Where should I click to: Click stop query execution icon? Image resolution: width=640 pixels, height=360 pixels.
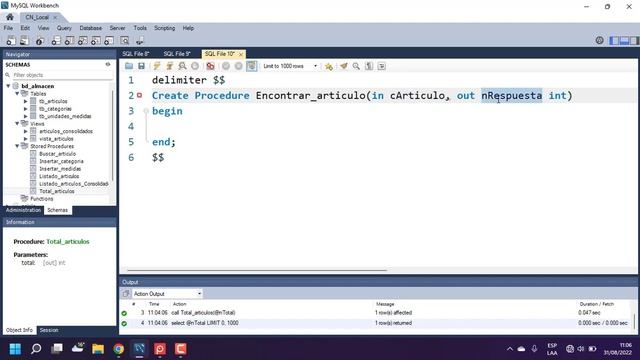tap(195, 66)
